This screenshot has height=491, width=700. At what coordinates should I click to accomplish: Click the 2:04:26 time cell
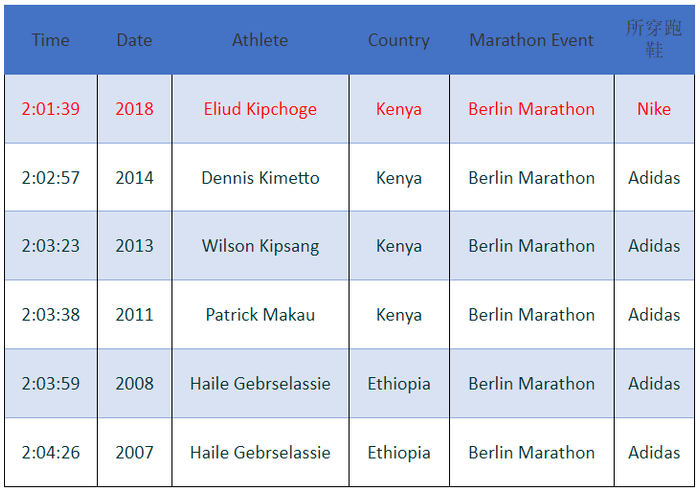point(50,452)
